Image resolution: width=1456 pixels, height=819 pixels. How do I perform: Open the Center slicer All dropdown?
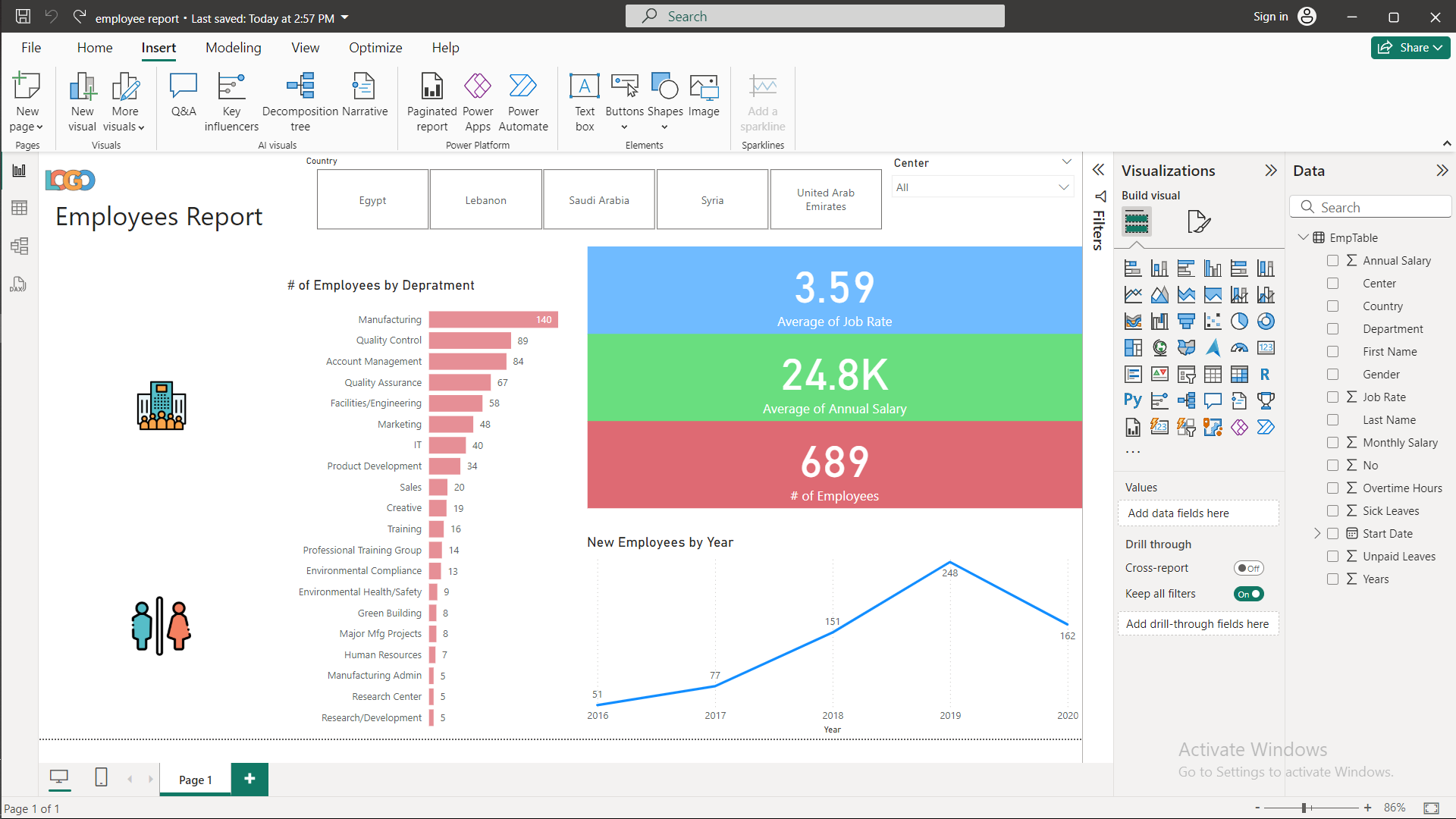click(x=983, y=187)
